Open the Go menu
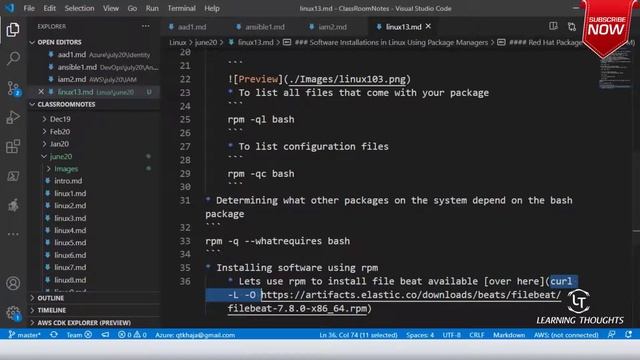640x360 pixels. [132, 8]
